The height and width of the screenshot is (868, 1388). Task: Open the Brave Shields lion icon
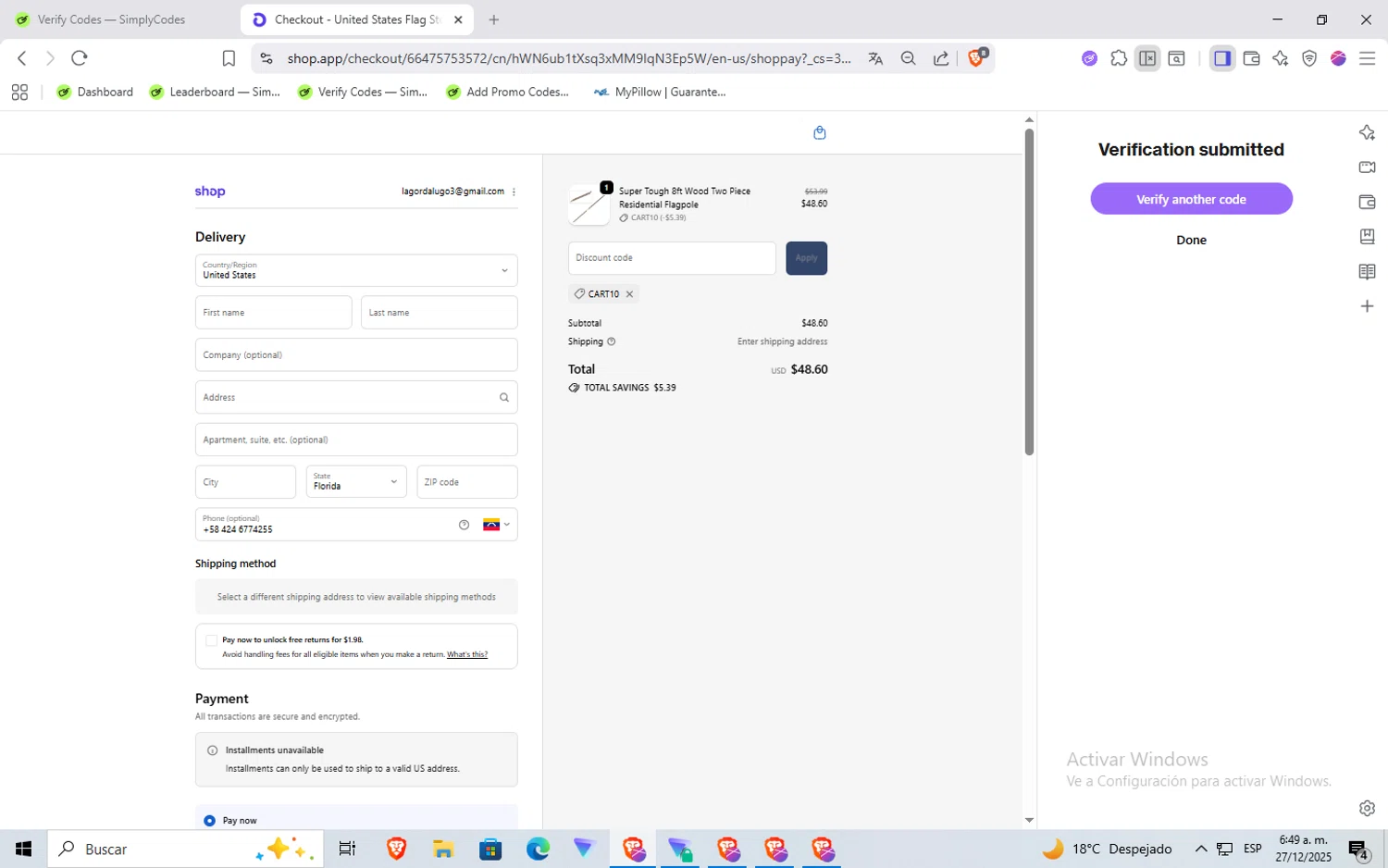click(976, 57)
